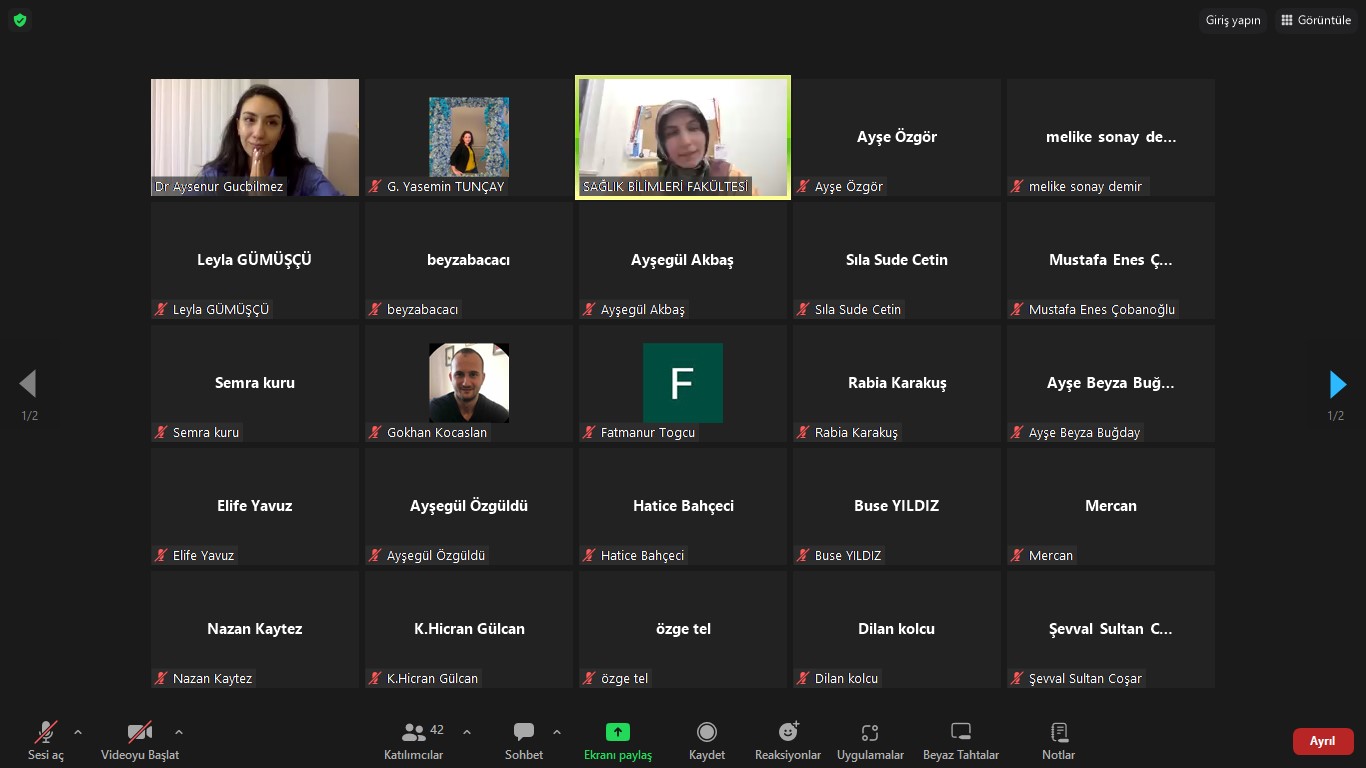The image size is (1366, 768).
Task: Expand video options arrow beside Videoyu Başlat
Action: coord(179,732)
